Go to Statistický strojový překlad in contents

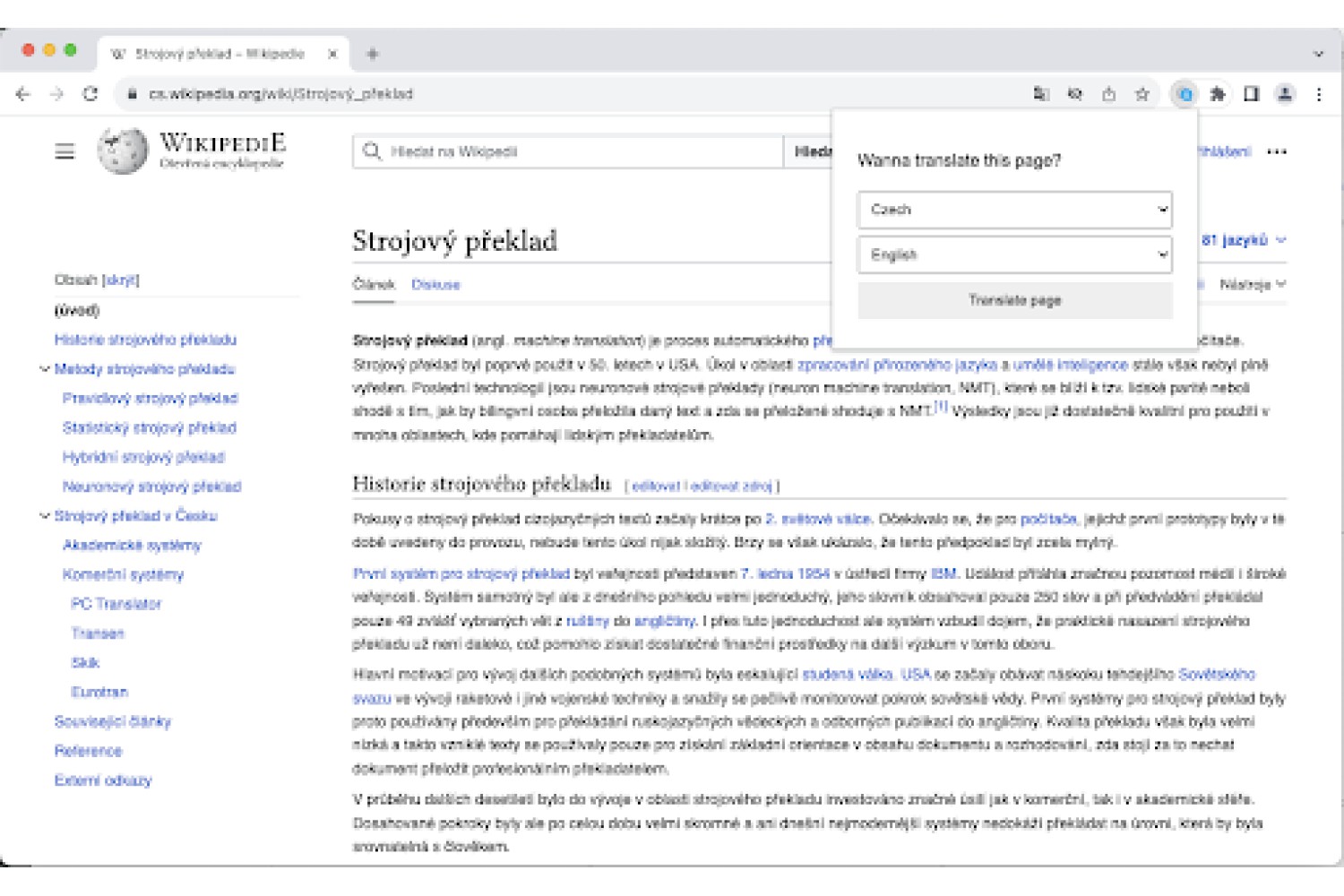(150, 427)
